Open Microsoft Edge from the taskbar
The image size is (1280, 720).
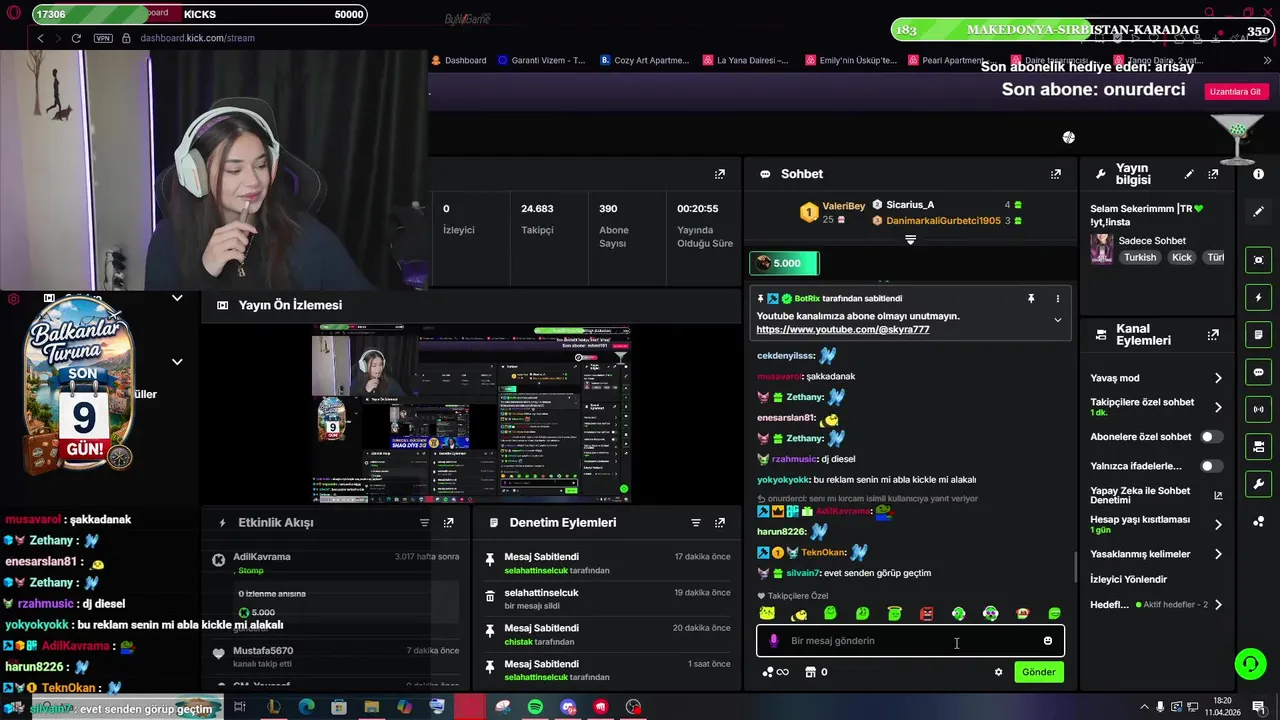306,707
